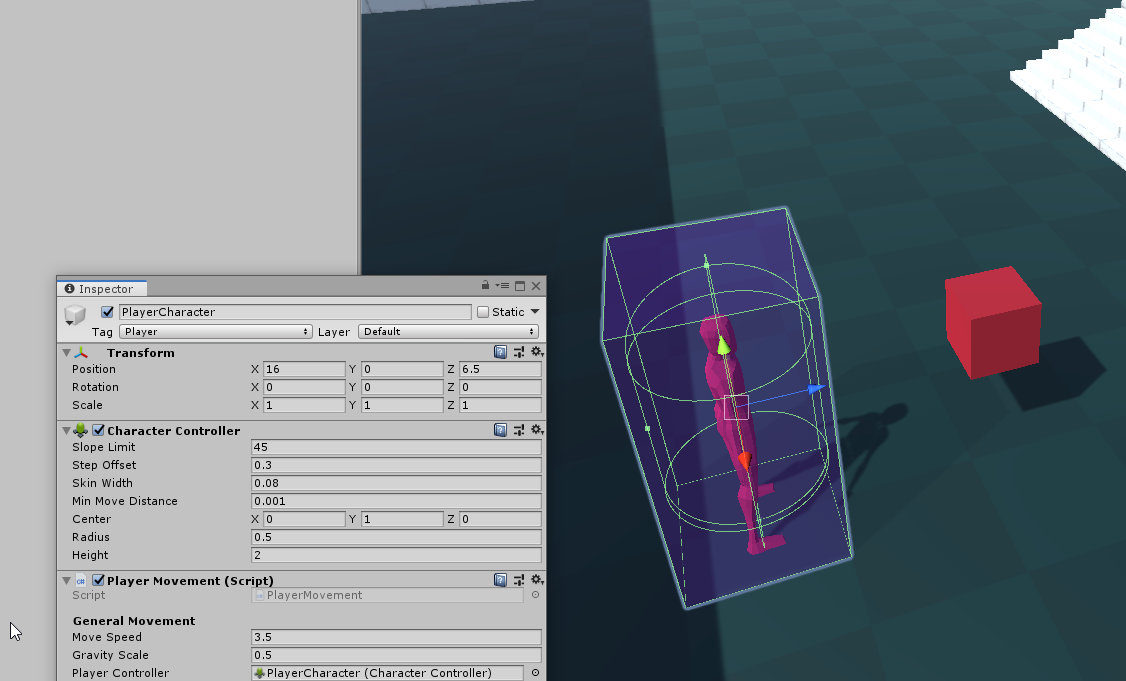This screenshot has height=681, width=1126.
Task: Open the Static flags dropdown arrow
Action: click(x=535, y=312)
